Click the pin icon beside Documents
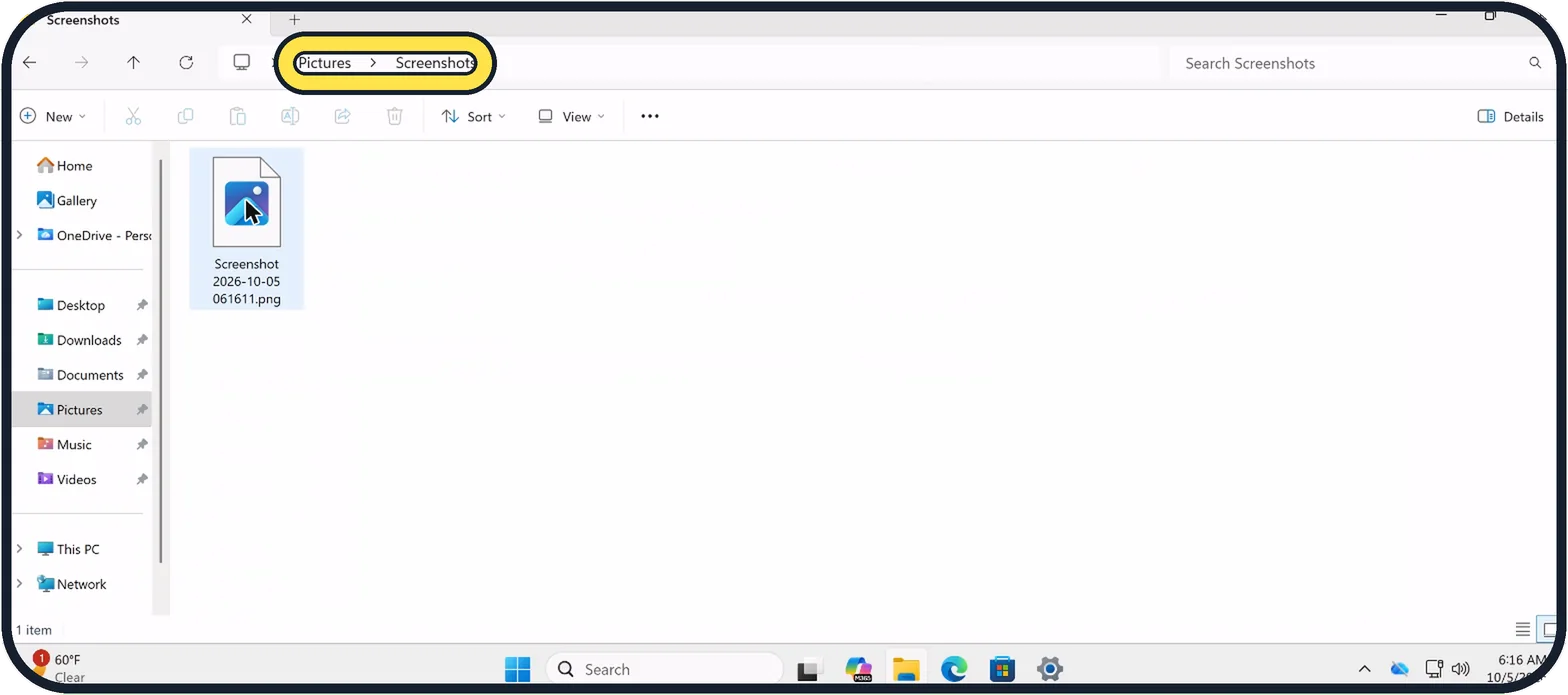The width and height of the screenshot is (1568, 695). click(x=142, y=375)
